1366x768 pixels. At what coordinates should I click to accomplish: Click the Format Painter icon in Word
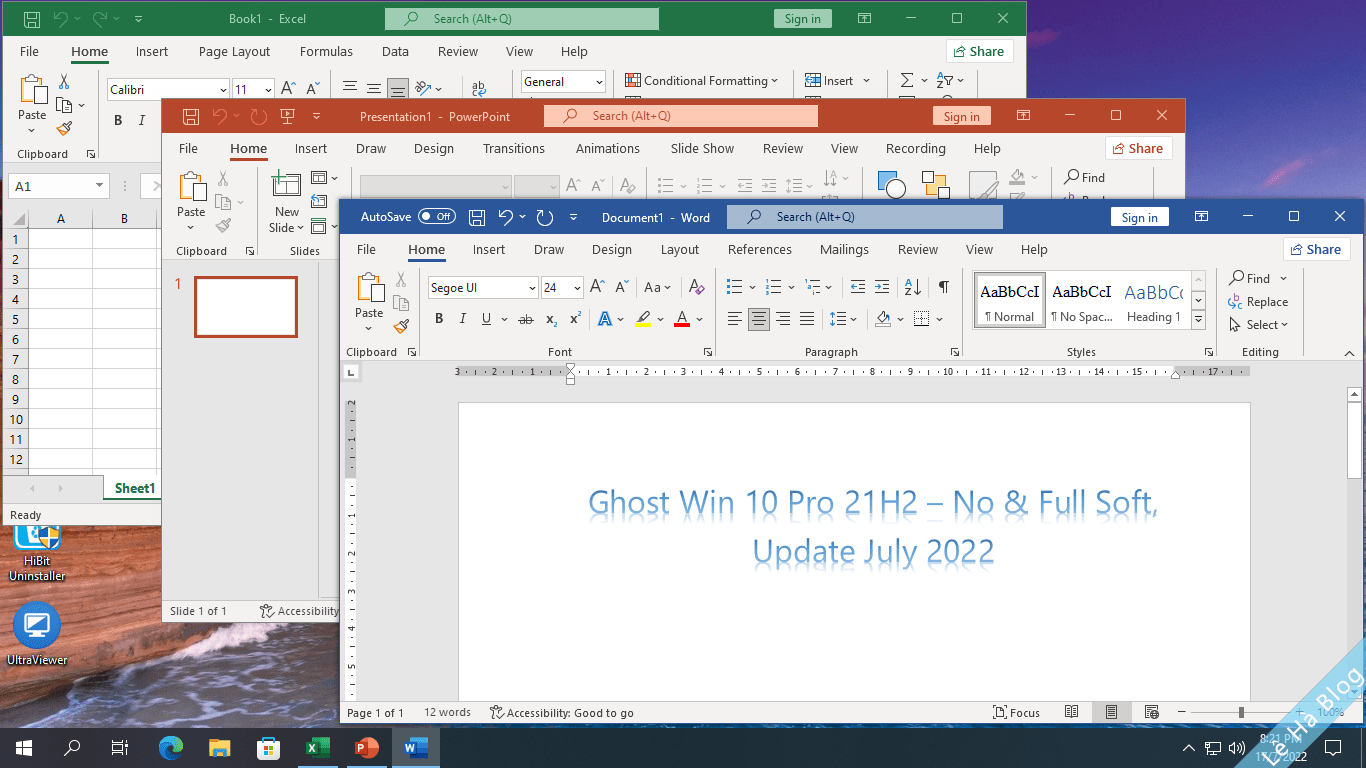tap(402, 326)
